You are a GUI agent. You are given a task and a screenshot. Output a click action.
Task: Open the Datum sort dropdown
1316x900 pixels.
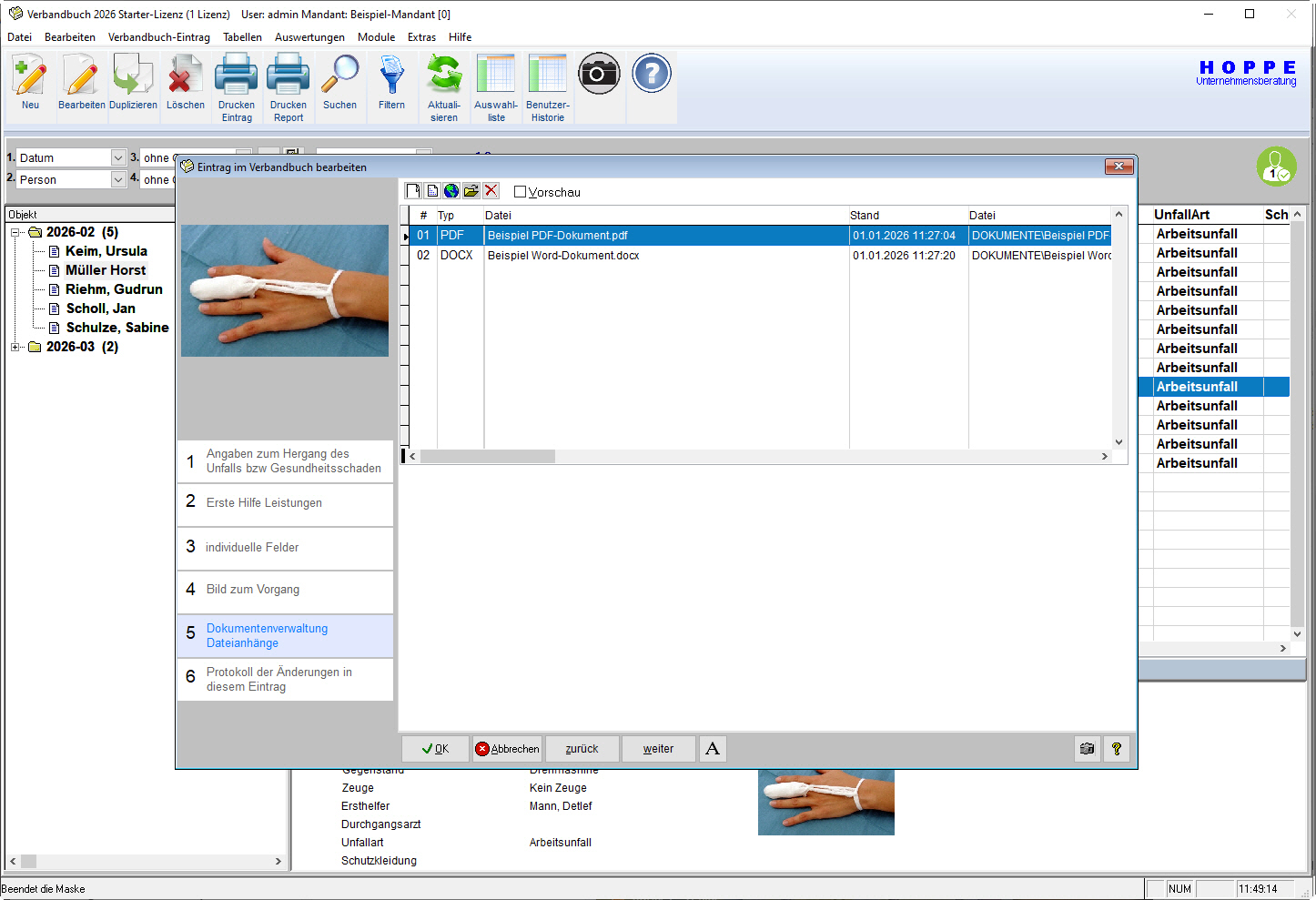tap(117, 158)
